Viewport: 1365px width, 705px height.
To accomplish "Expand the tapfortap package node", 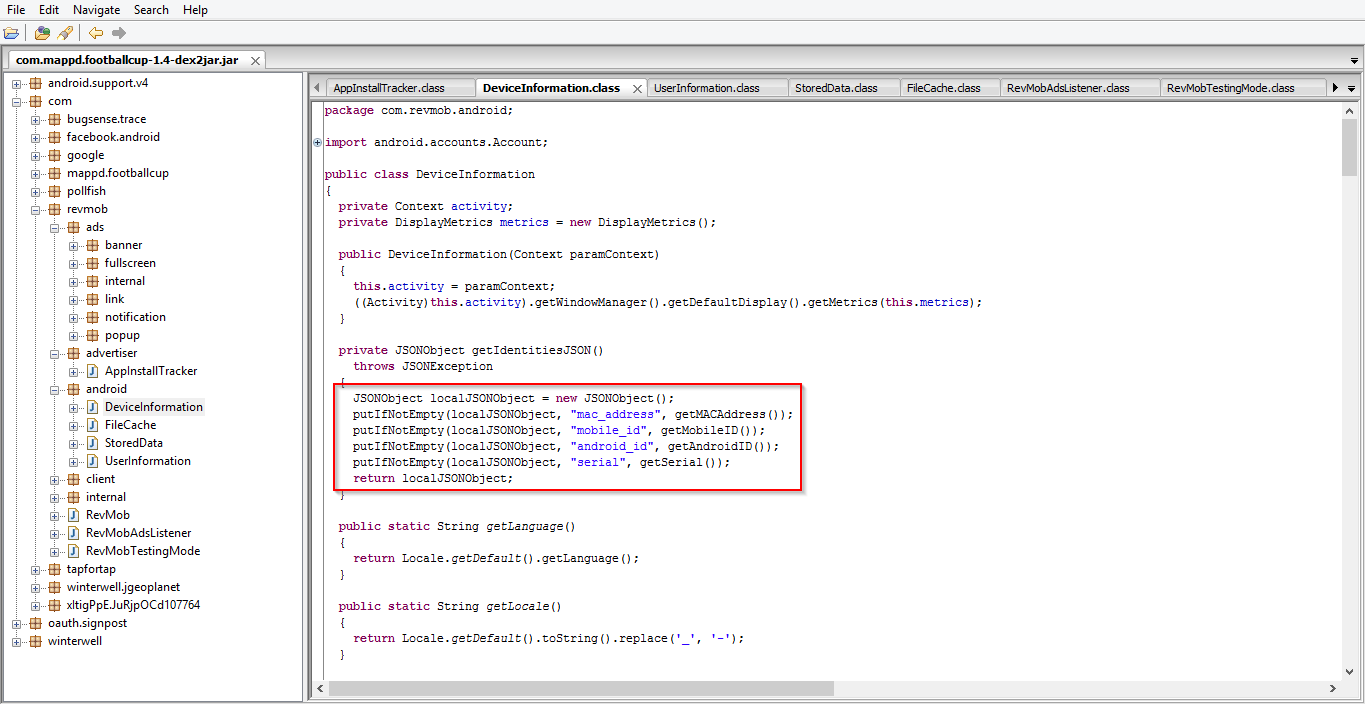I will (36, 570).
